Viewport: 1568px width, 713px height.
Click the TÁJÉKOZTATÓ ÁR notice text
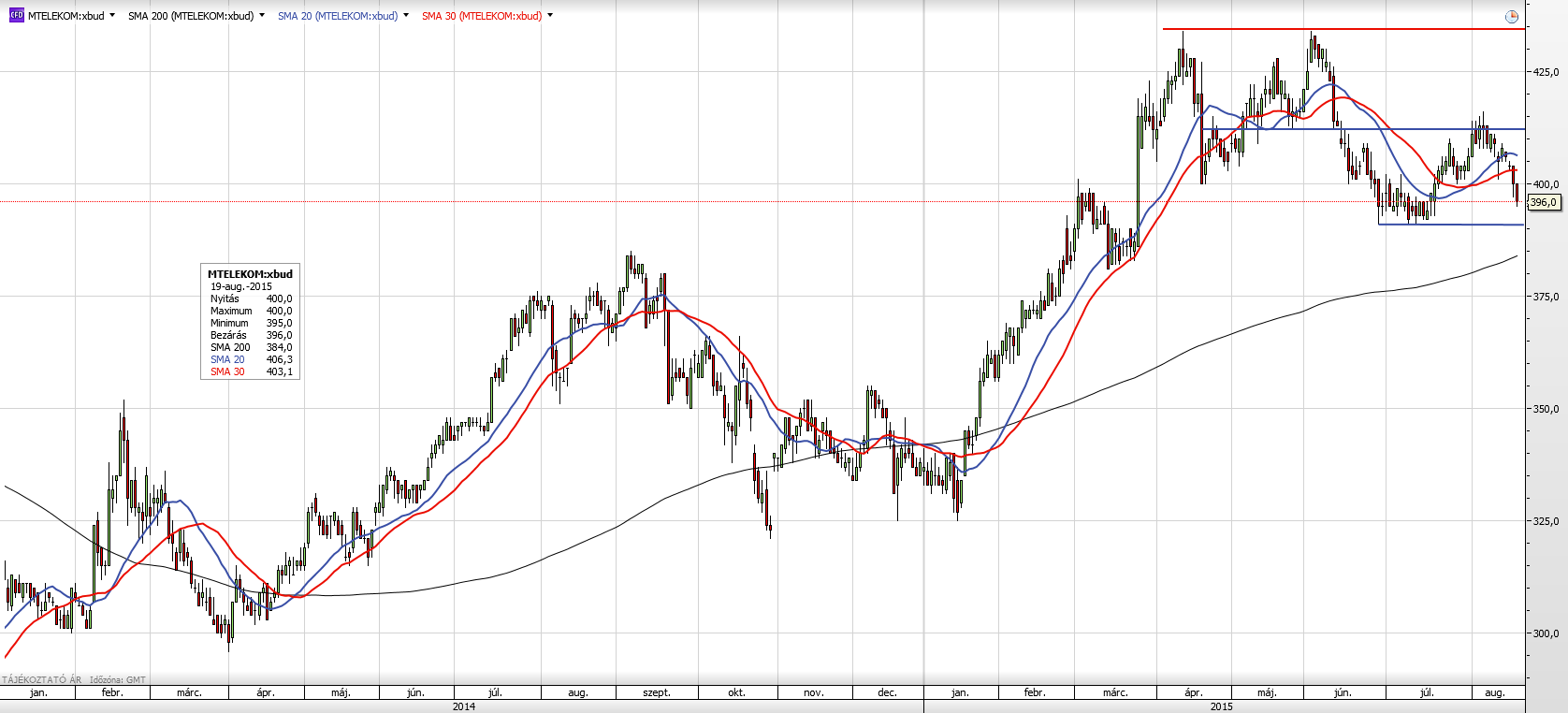point(42,680)
